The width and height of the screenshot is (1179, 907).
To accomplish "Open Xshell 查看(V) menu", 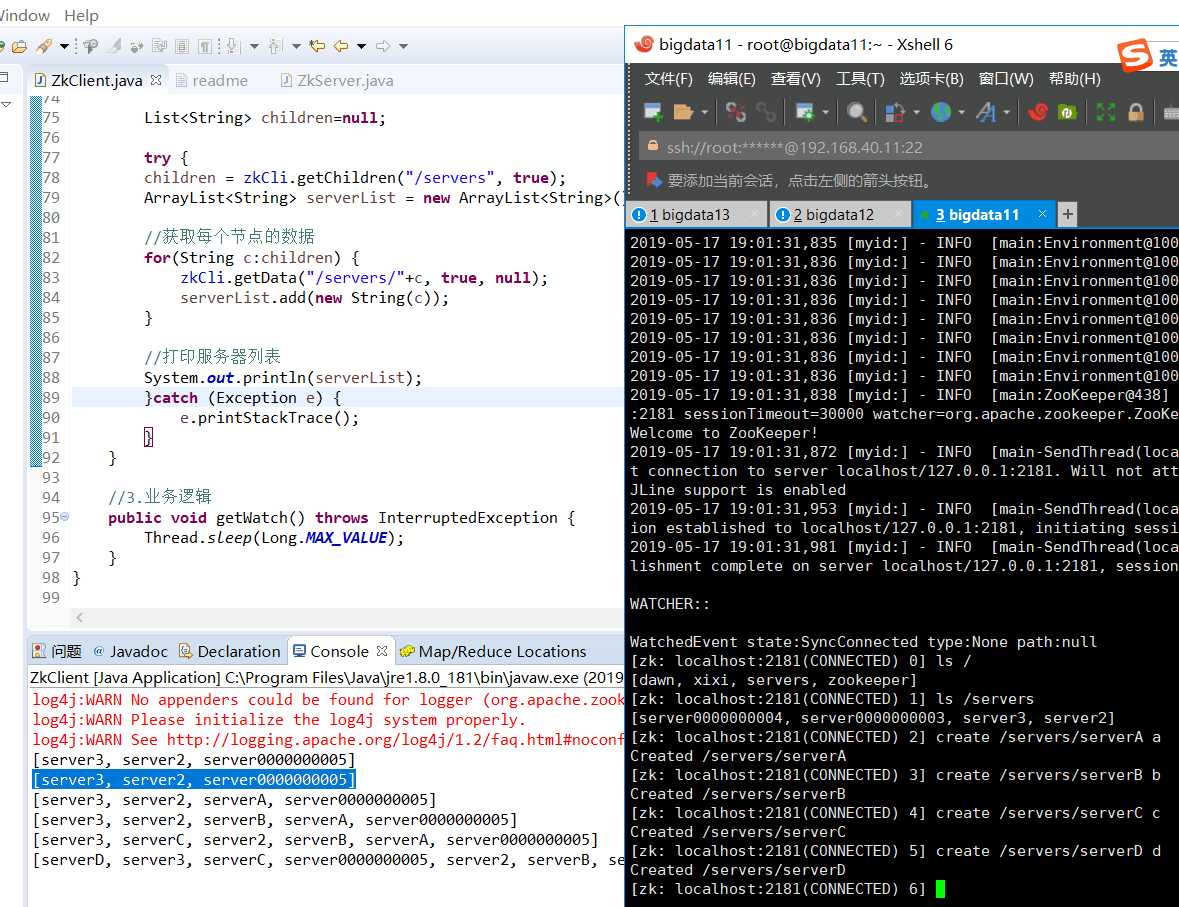I will 796,79.
